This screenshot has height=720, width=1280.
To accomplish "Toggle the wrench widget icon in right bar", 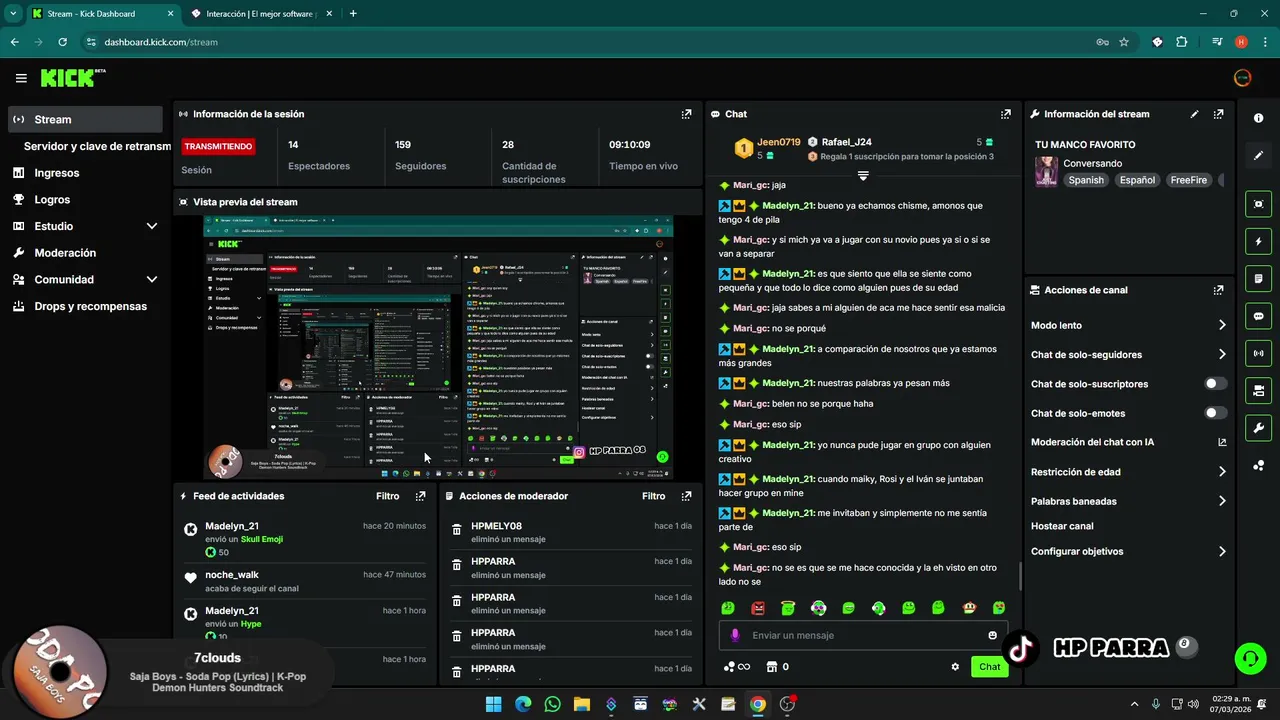I will click(x=1258, y=428).
